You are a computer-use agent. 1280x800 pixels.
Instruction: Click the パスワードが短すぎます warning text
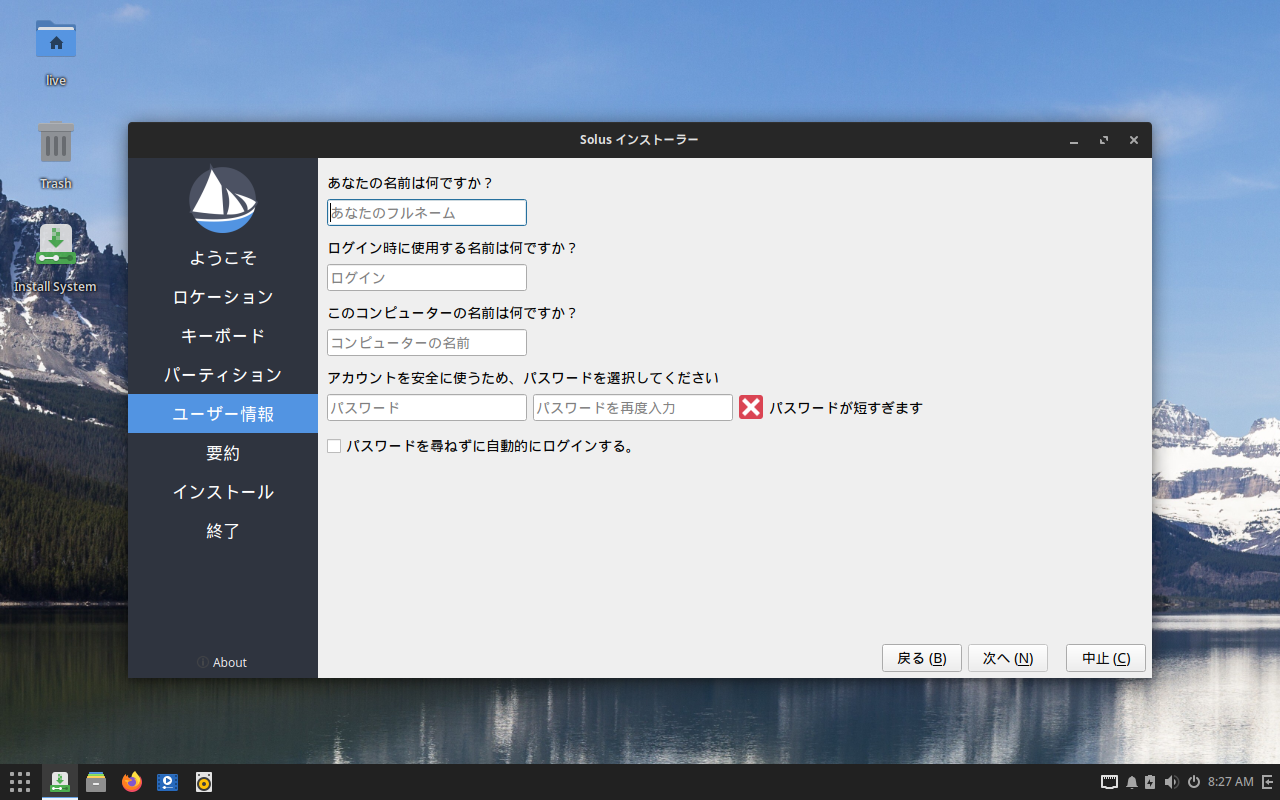pyautogui.click(x=846, y=408)
